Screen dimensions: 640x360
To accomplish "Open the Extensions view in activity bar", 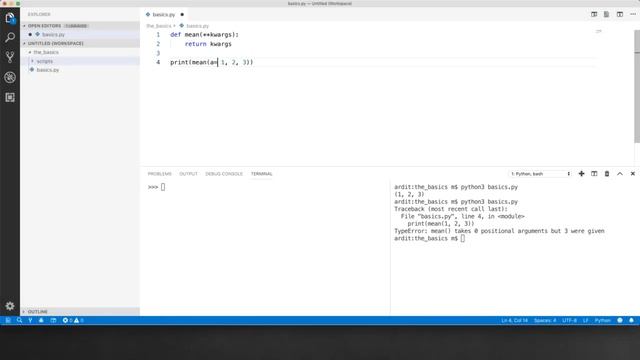I will pyautogui.click(x=10, y=97).
